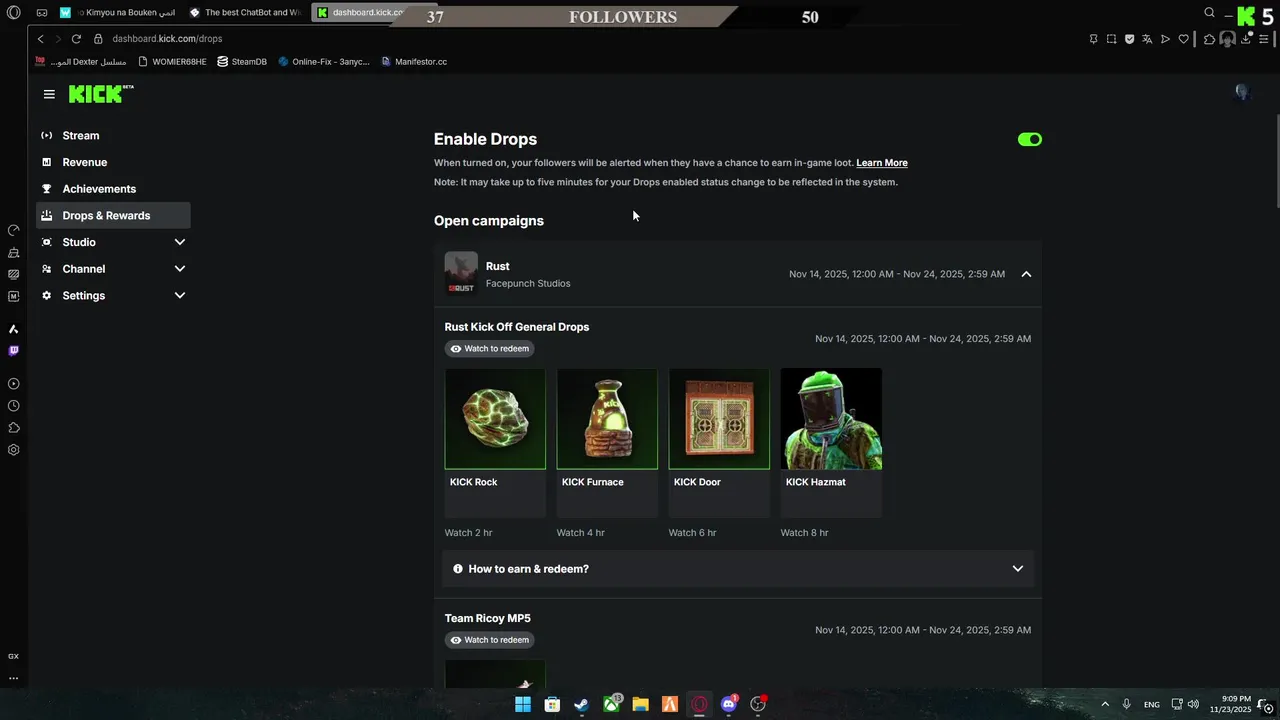Click the translate page icon

pos(1147,39)
